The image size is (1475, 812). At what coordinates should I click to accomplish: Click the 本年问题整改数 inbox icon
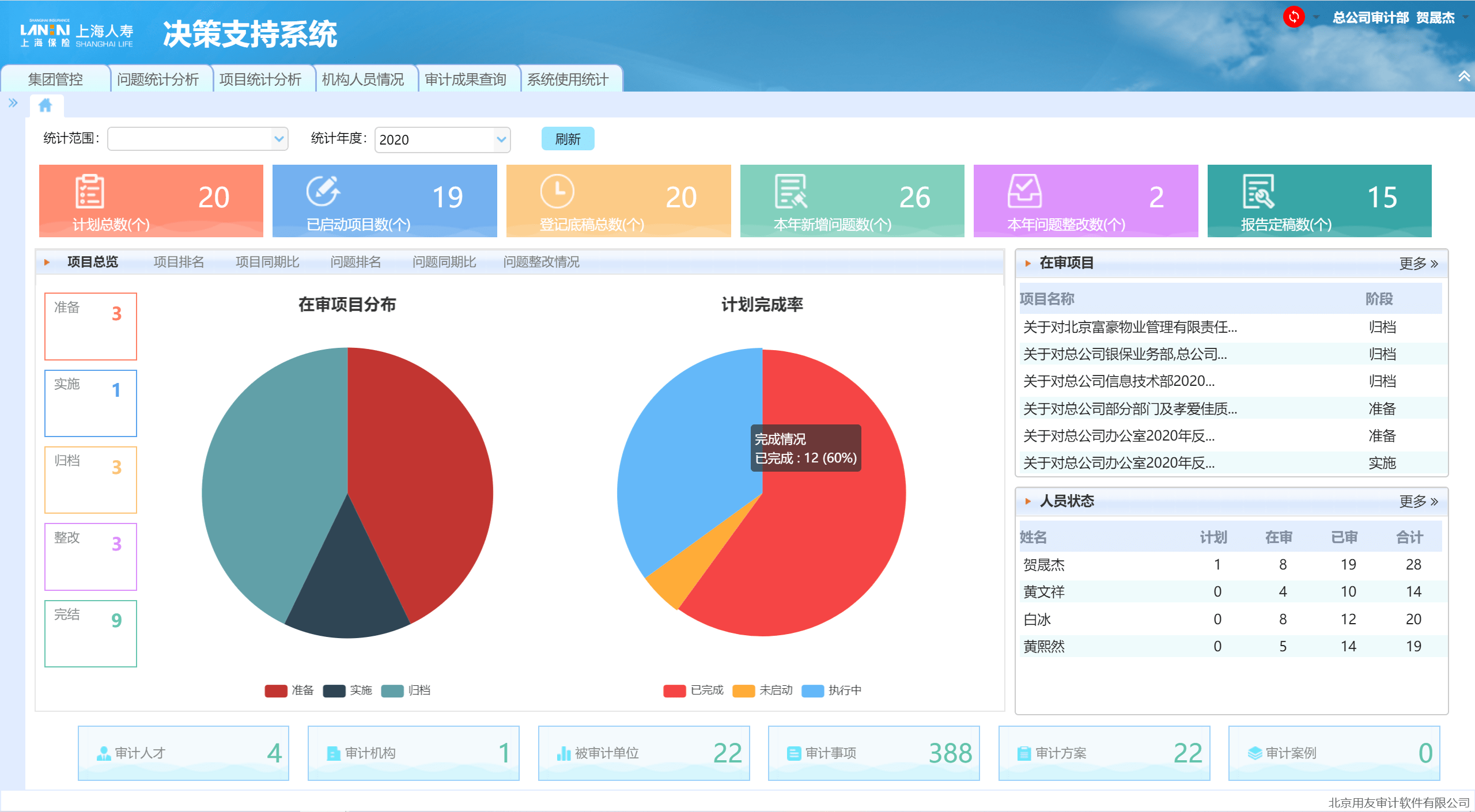(x=1024, y=191)
